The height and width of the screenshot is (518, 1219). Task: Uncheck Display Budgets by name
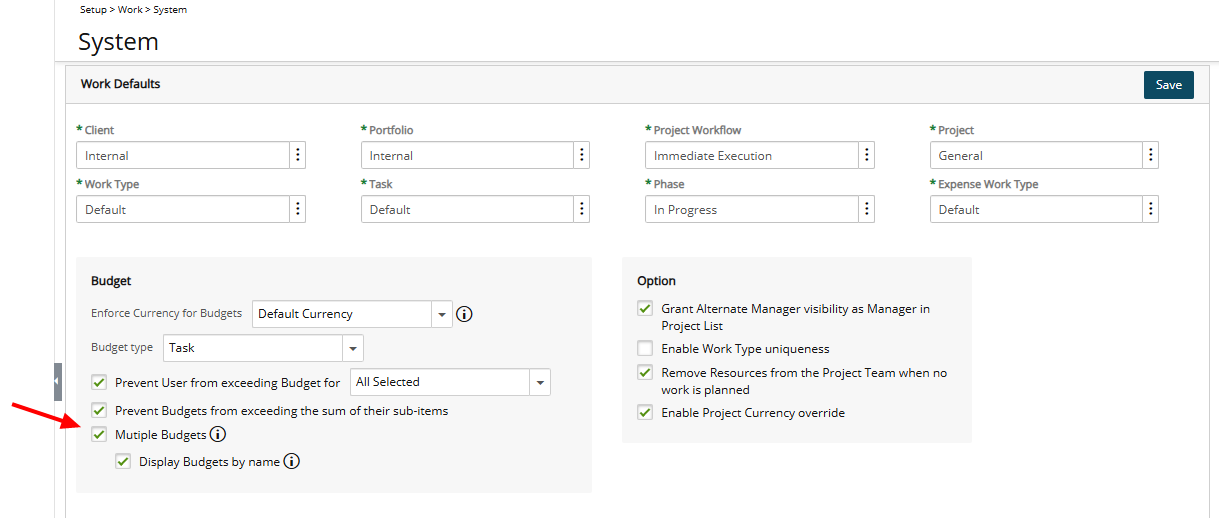(123, 462)
